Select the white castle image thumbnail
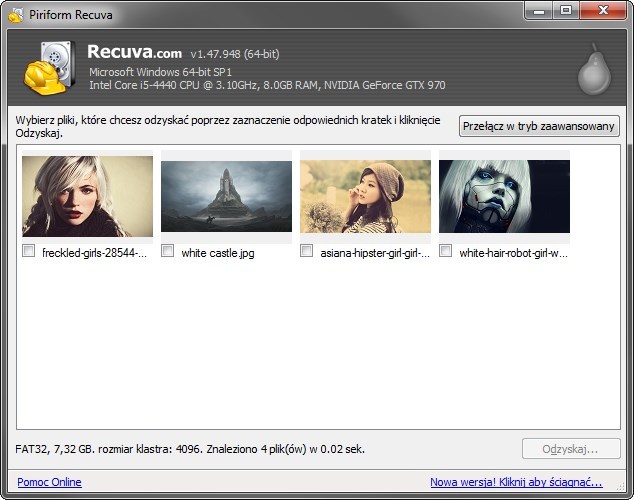 (x=226, y=196)
